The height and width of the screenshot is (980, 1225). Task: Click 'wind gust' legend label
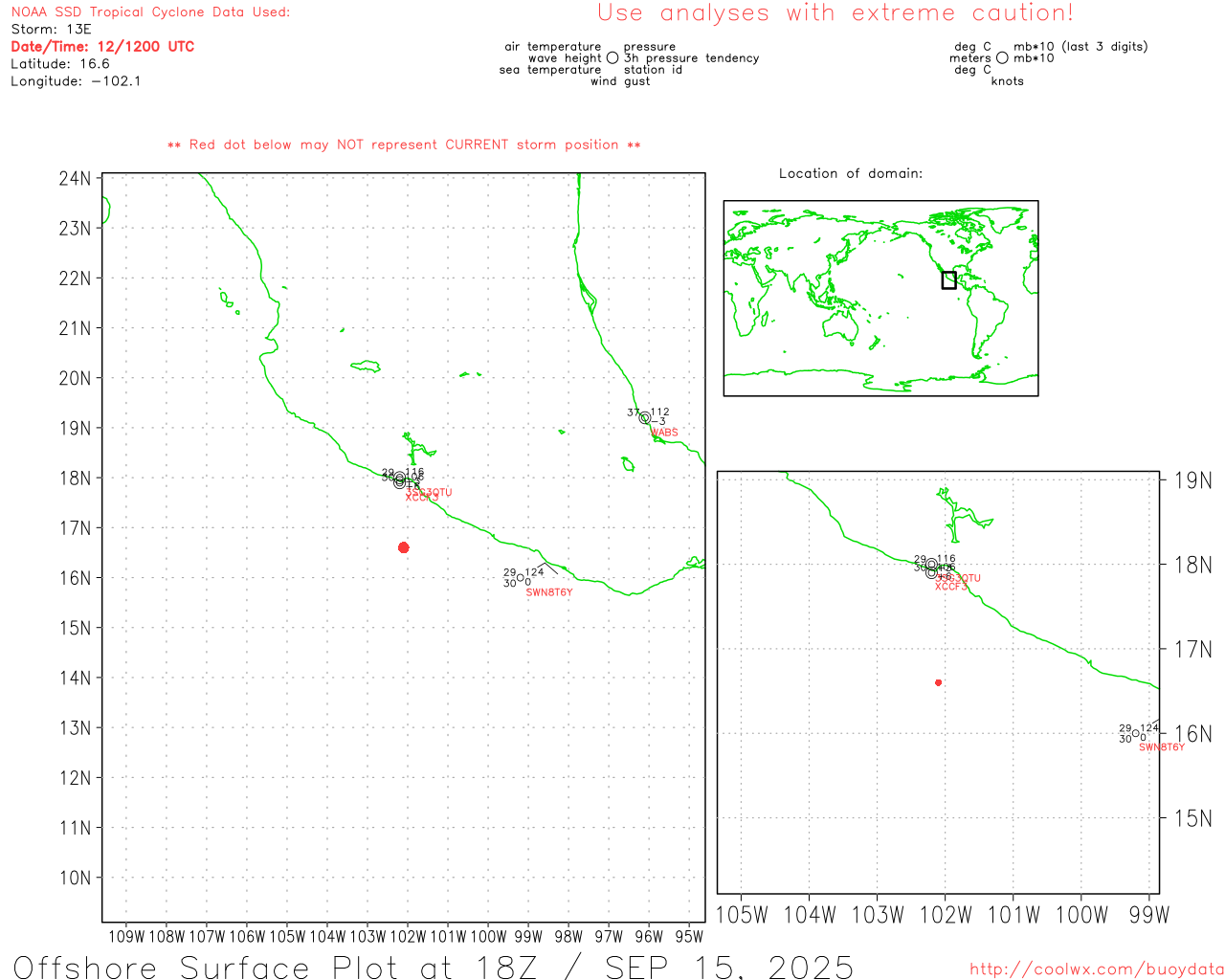click(x=620, y=81)
